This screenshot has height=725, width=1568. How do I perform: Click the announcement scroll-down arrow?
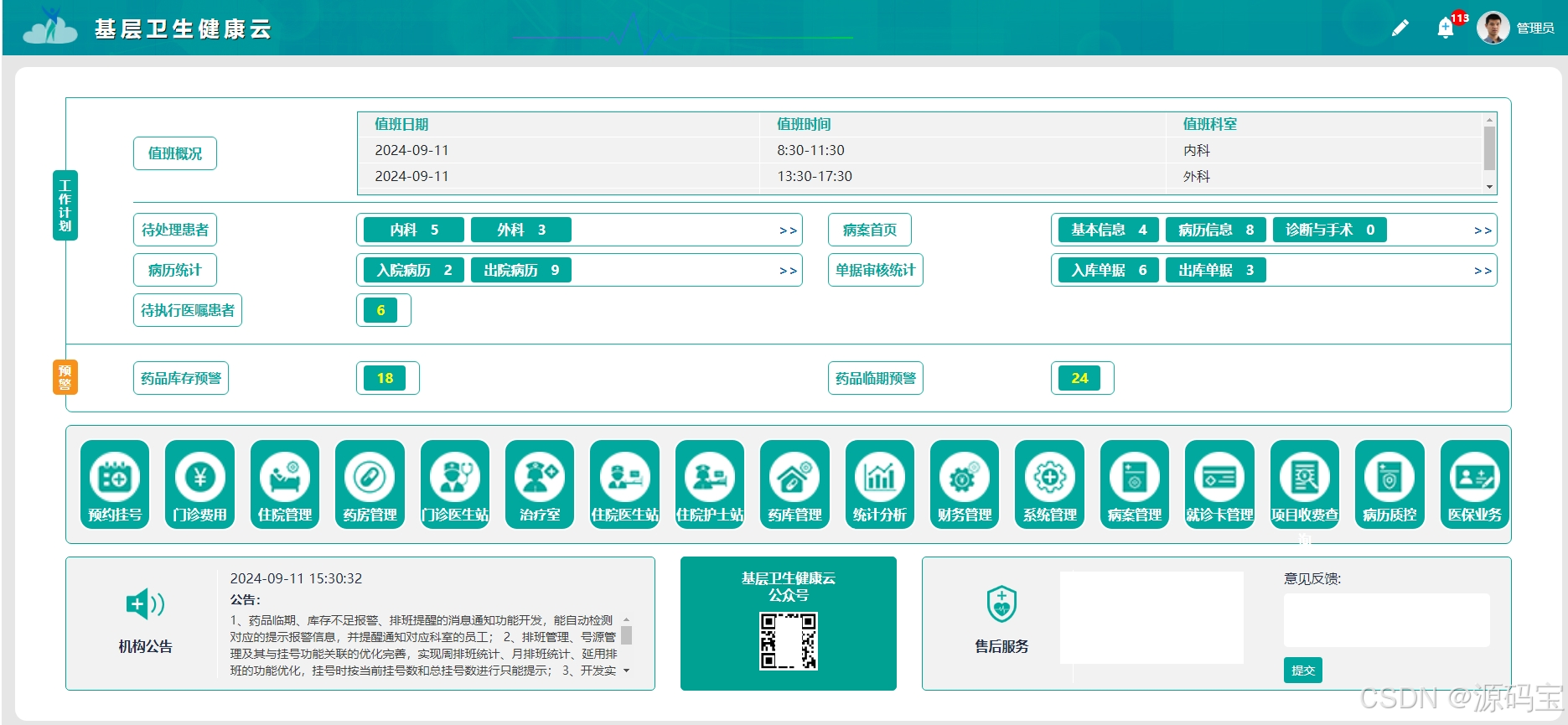tap(626, 671)
